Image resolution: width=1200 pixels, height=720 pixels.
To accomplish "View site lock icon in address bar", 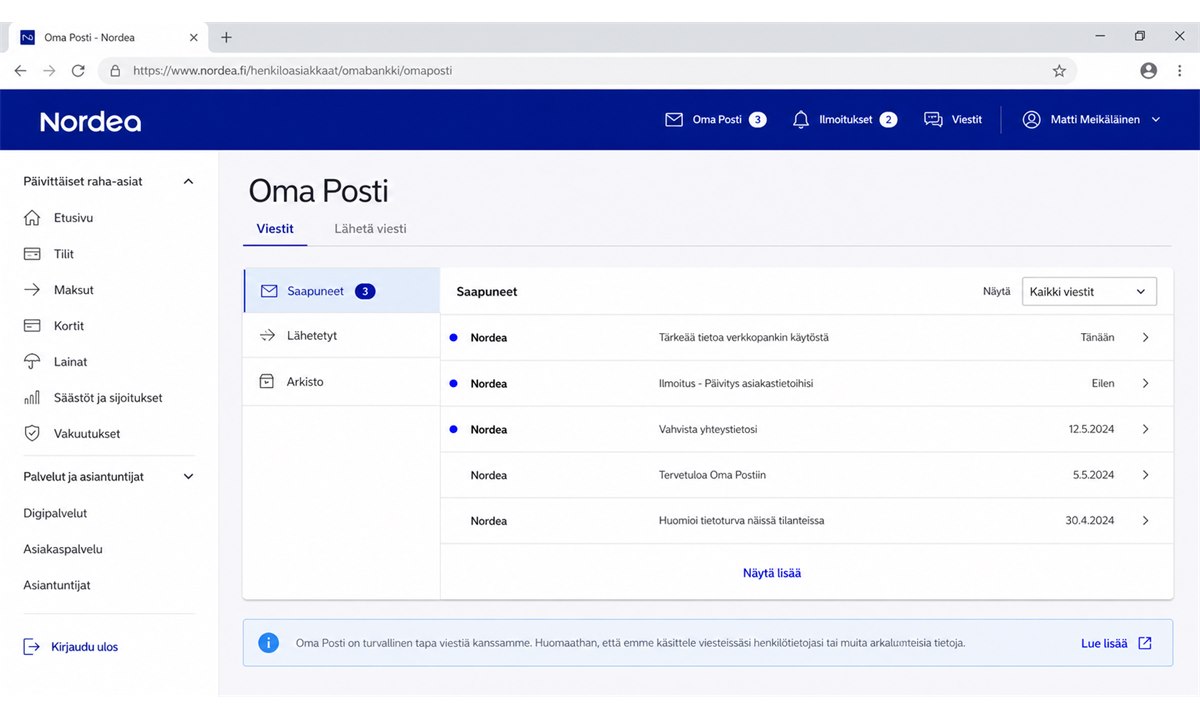I will (115, 71).
